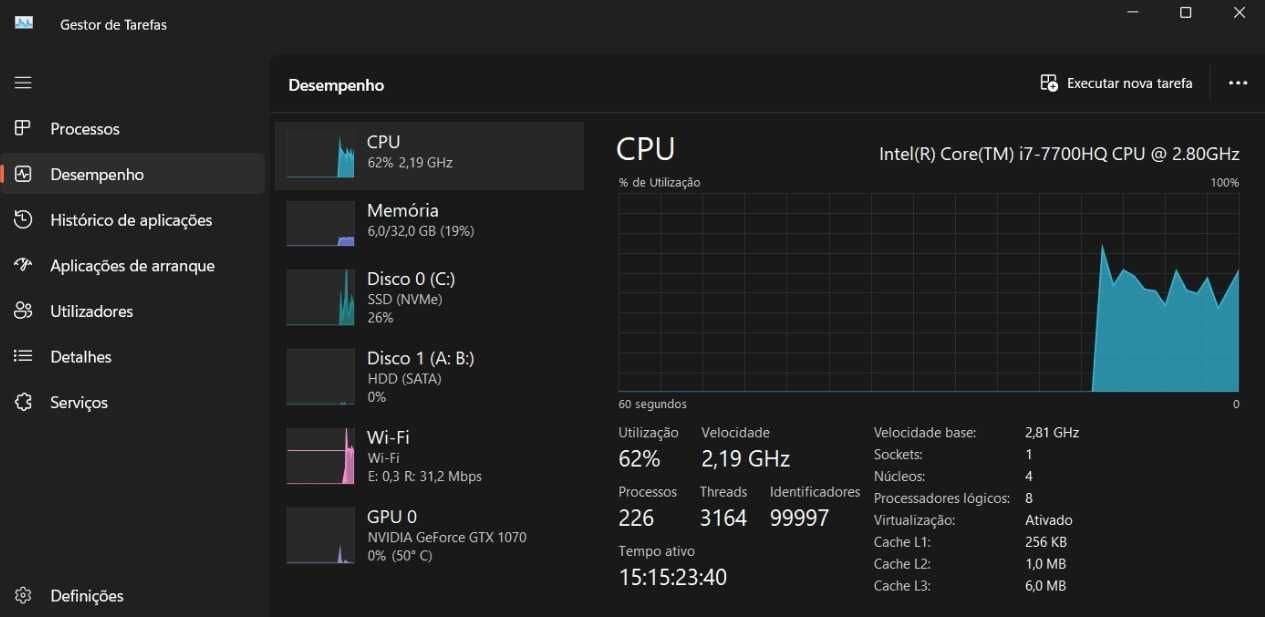Click the Detalhes list icon
Image resolution: width=1265 pixels, height=617 pixels.
[x=23, y=357]
